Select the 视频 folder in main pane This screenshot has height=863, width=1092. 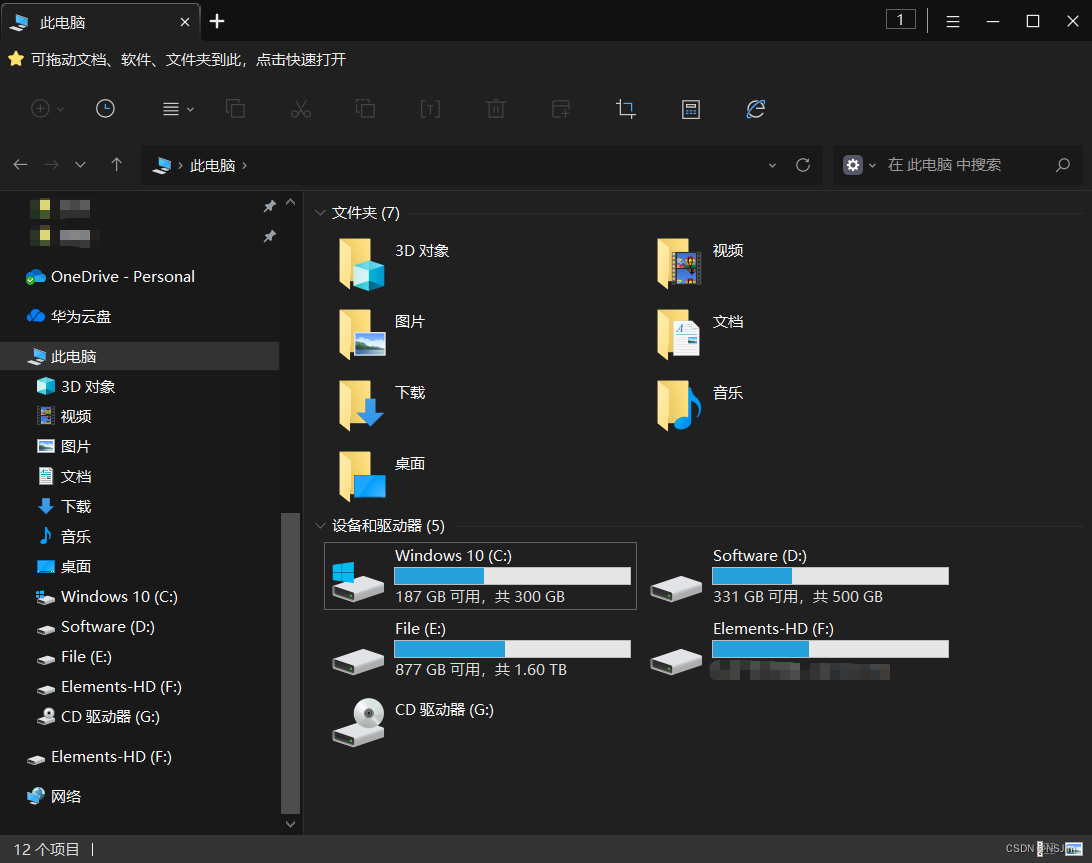point(700,264)
